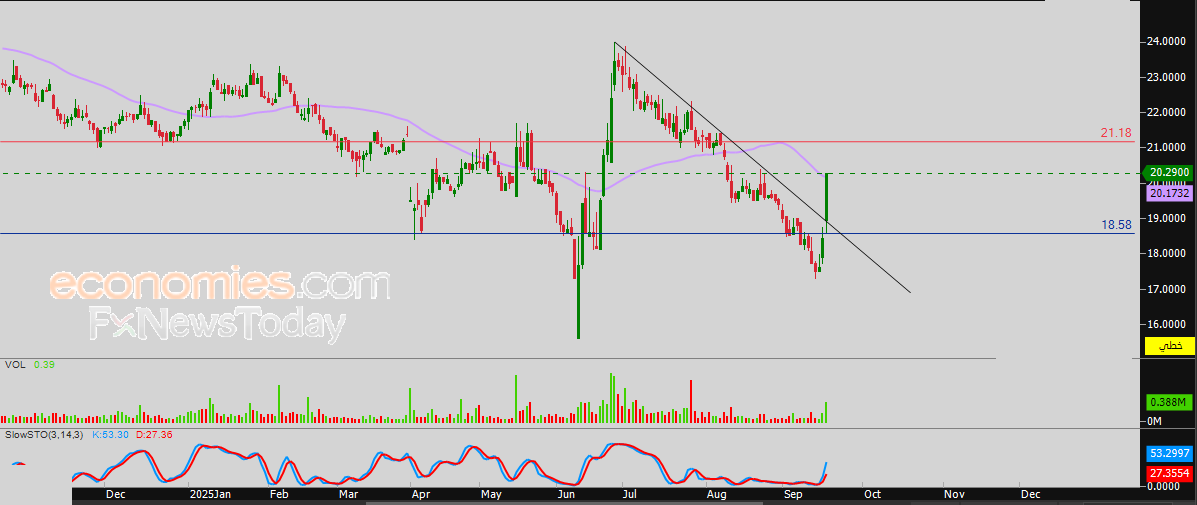Click the Feb label on the time axis

pos(279,494)
